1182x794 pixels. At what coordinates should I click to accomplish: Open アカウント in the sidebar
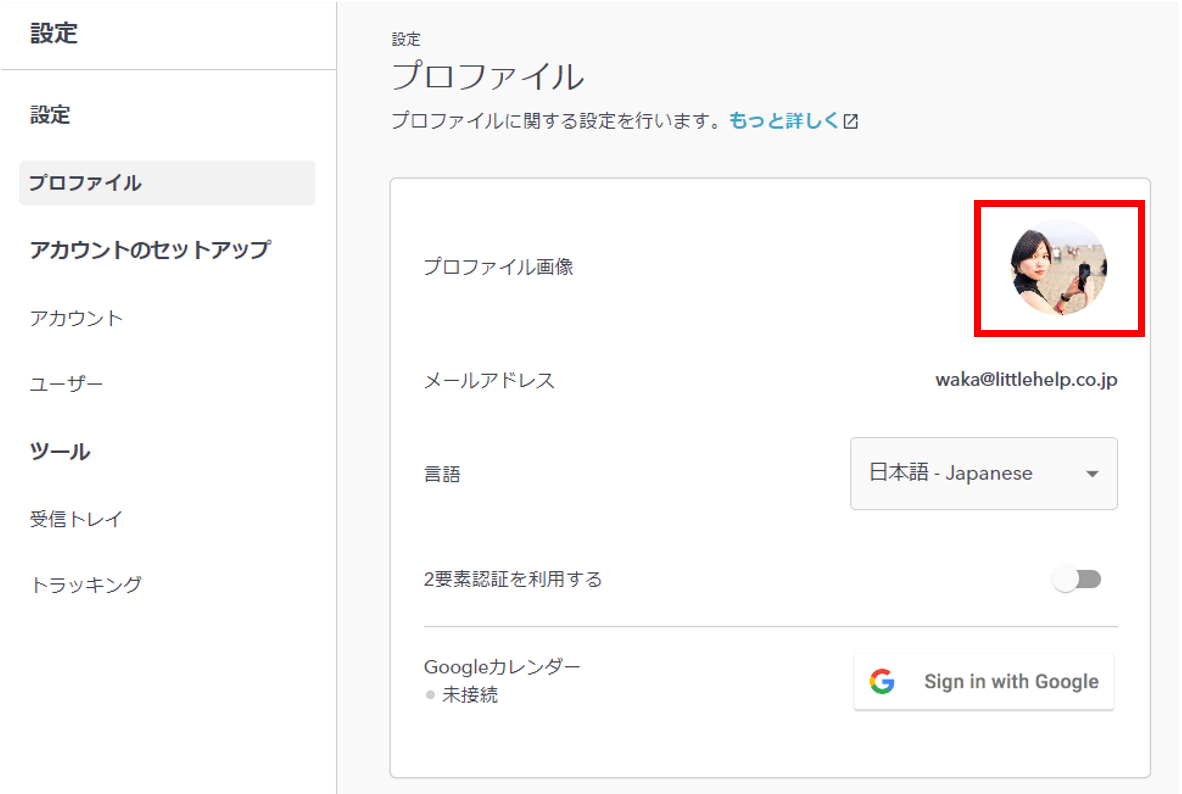tap(76, 318)
